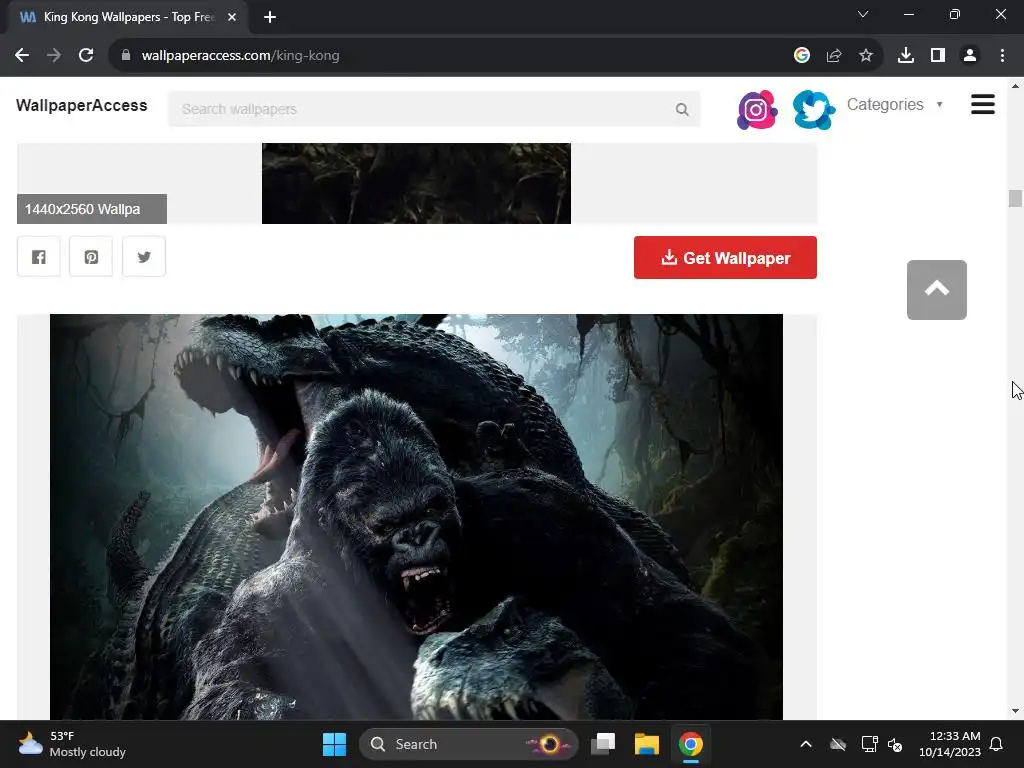Click the browser forward arrow

[x=54, y=56]
